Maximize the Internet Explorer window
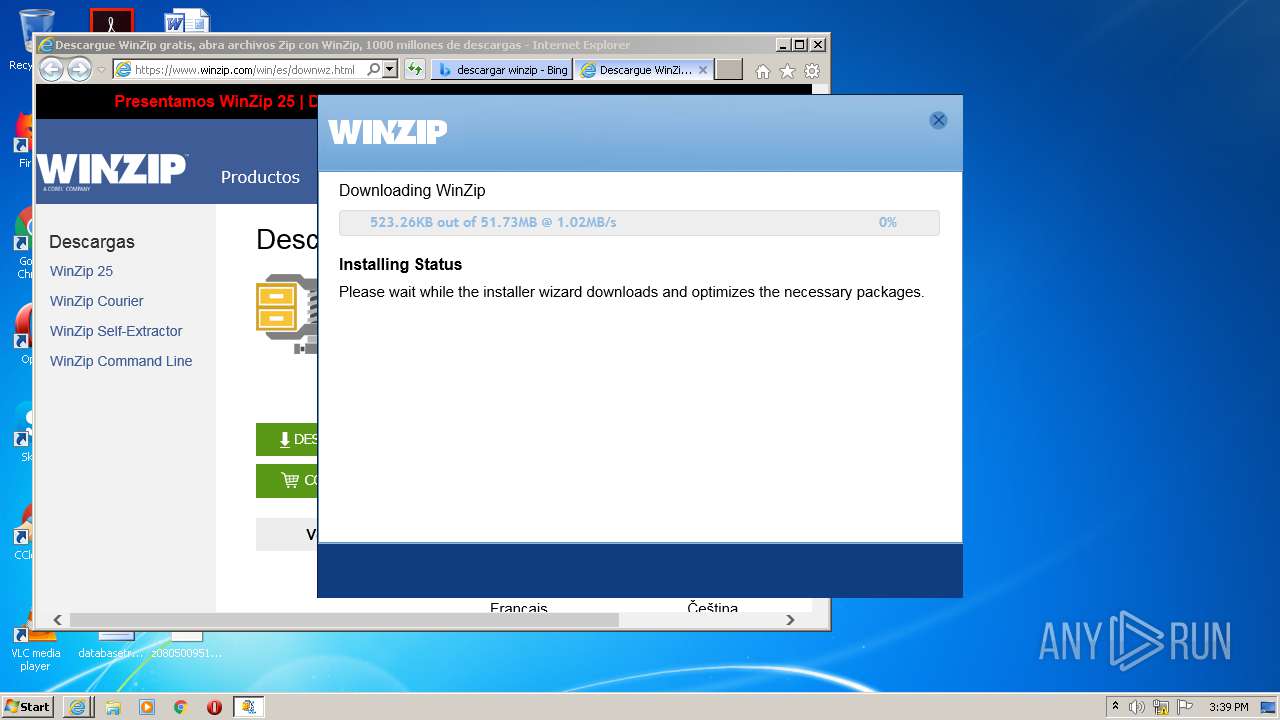This screenshot has width=1280, height=720. coord(799,45)
